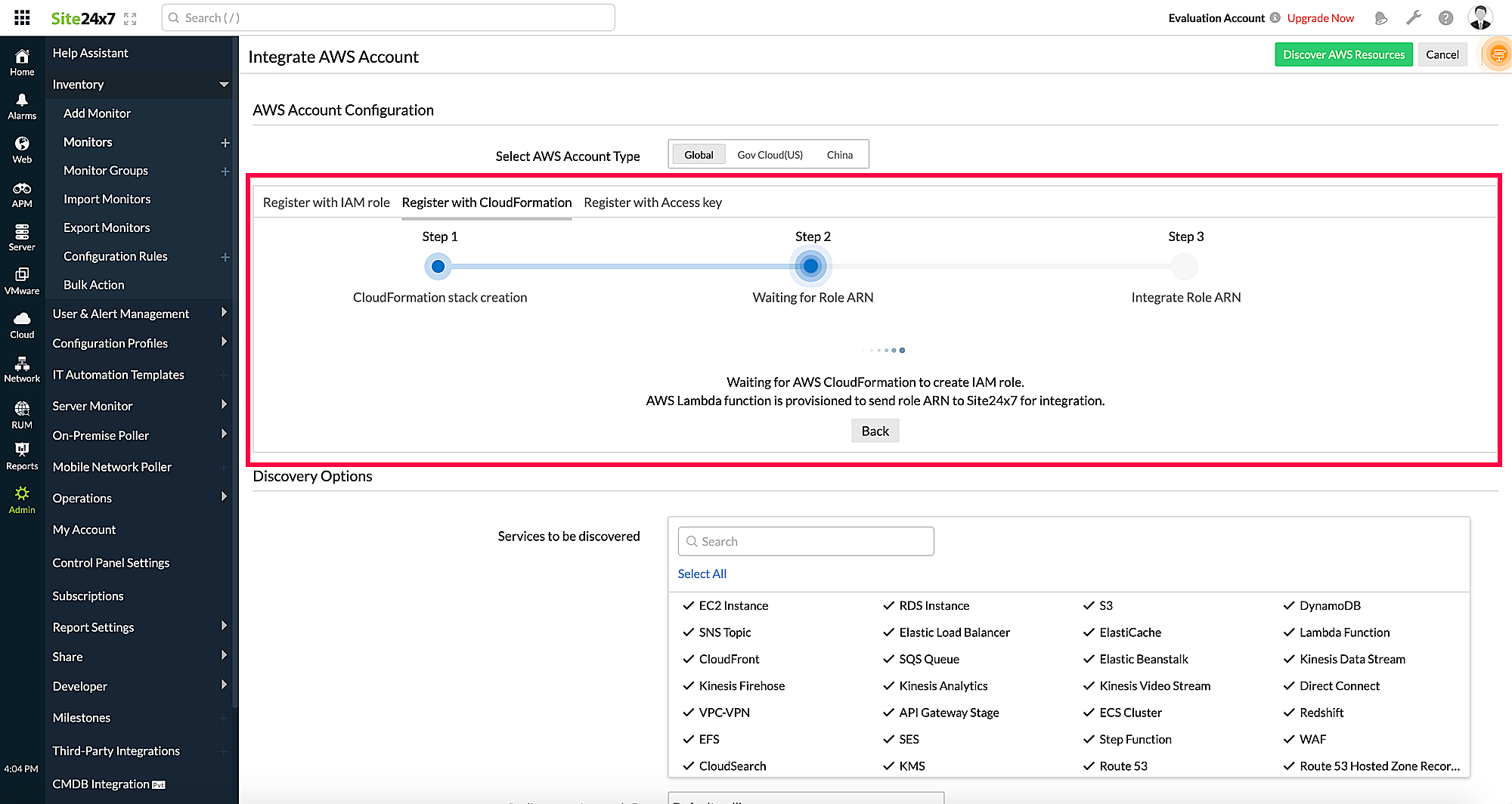This screenshot has width=1512, height=804.
Task: Click the help question mark icon
Action: pyautogui.click(x=1445, y=18)
